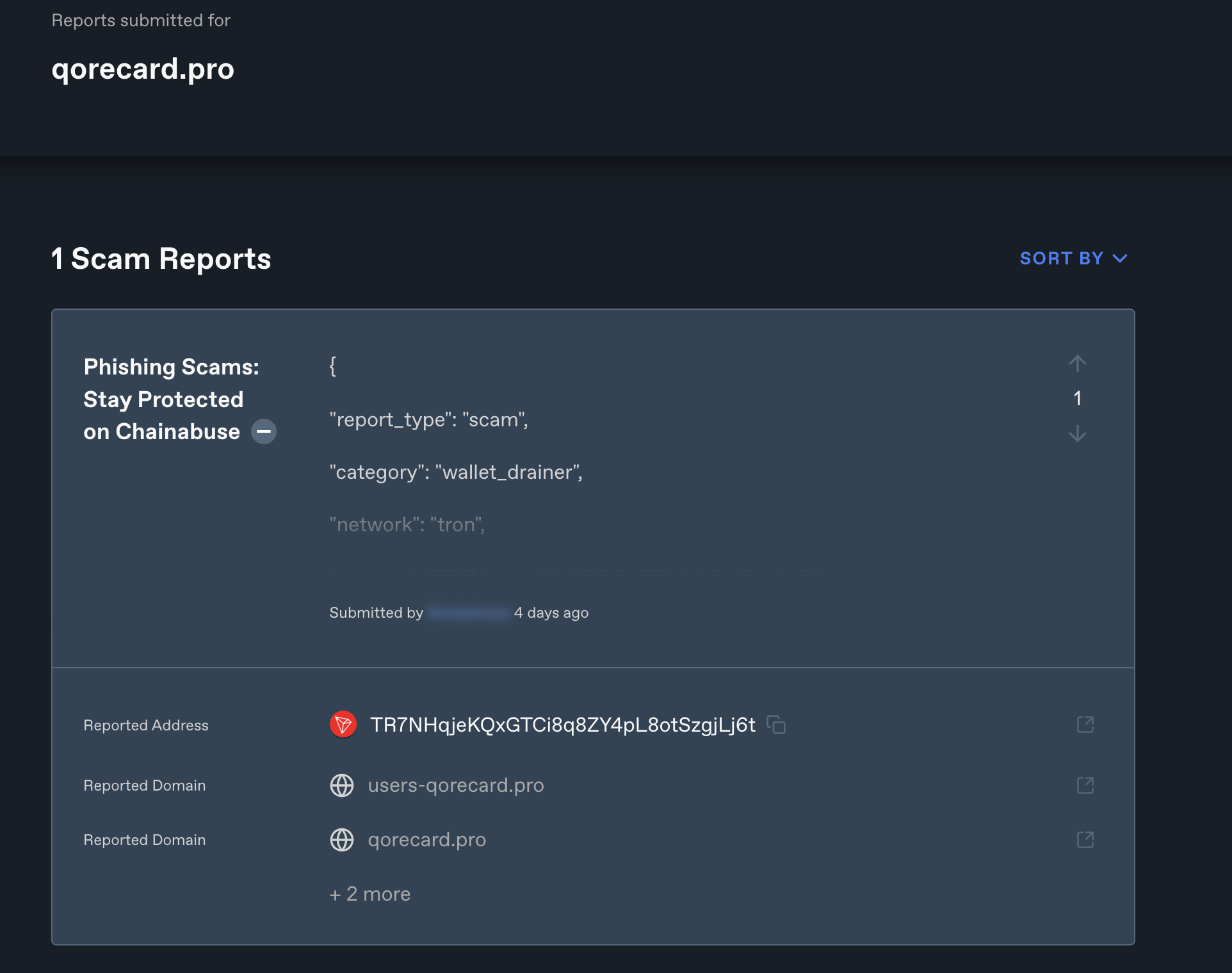Click globe icon beside reported qorecard.pro domain
Viewport: 1232px width, 973px height.
tap(342, 840)
